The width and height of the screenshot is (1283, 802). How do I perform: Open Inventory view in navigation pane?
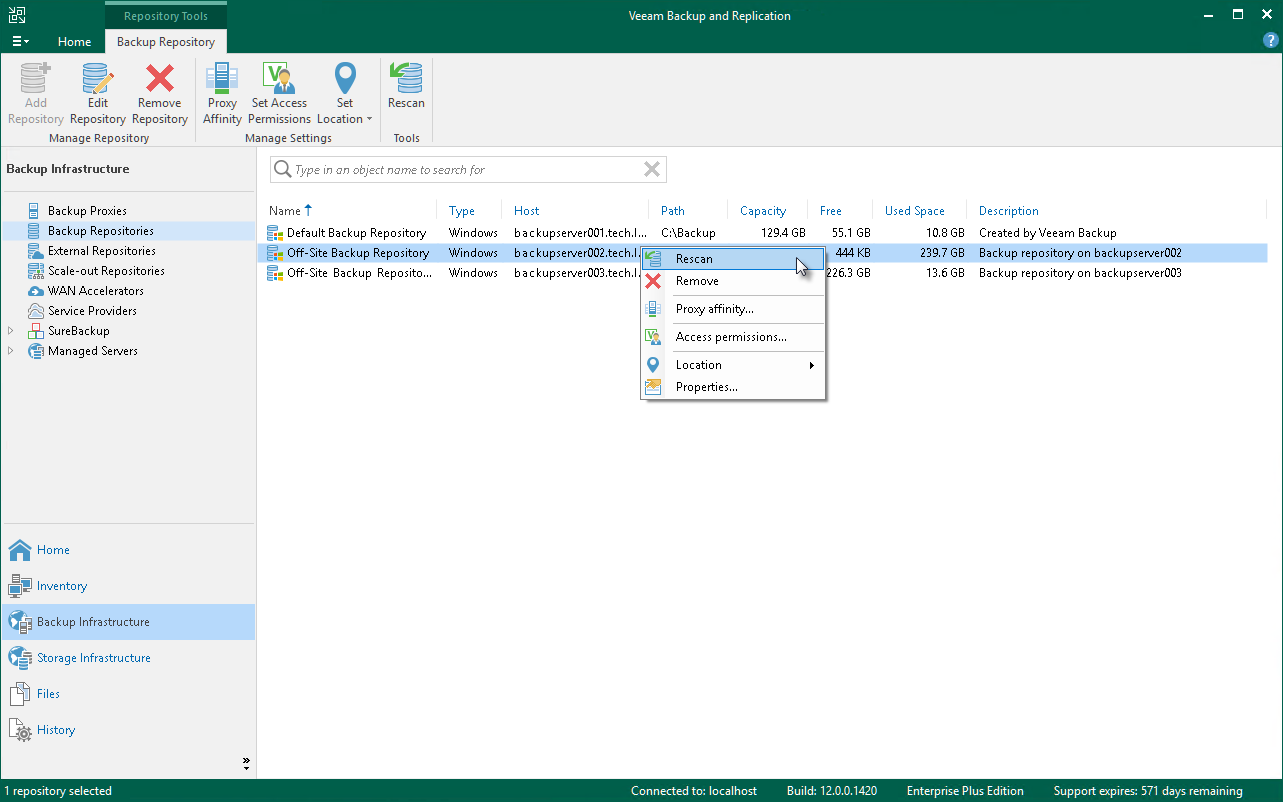(x=128, y=586)
